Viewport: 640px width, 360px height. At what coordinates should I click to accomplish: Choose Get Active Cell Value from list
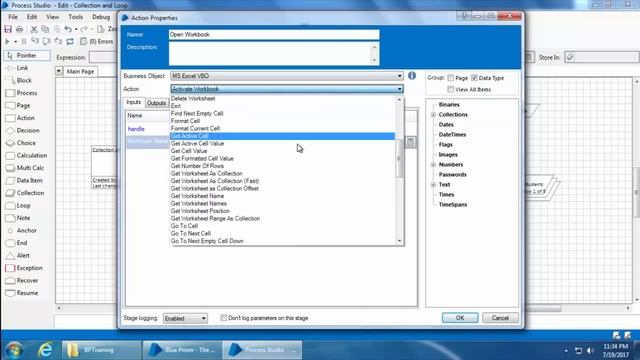tap(282, 144)
